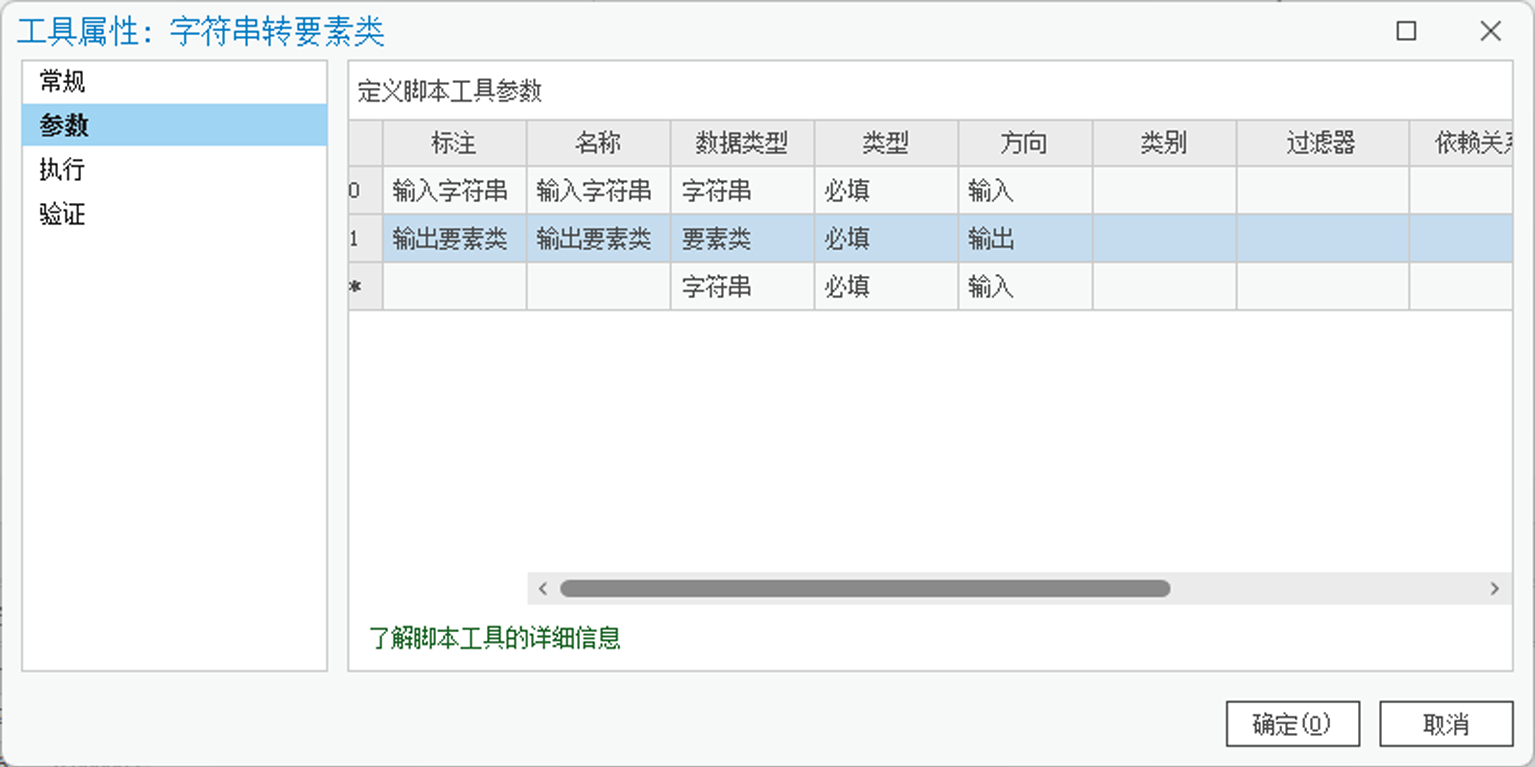
Task: Click the scrollbar left arrow
Action: [x=543, y=589]
